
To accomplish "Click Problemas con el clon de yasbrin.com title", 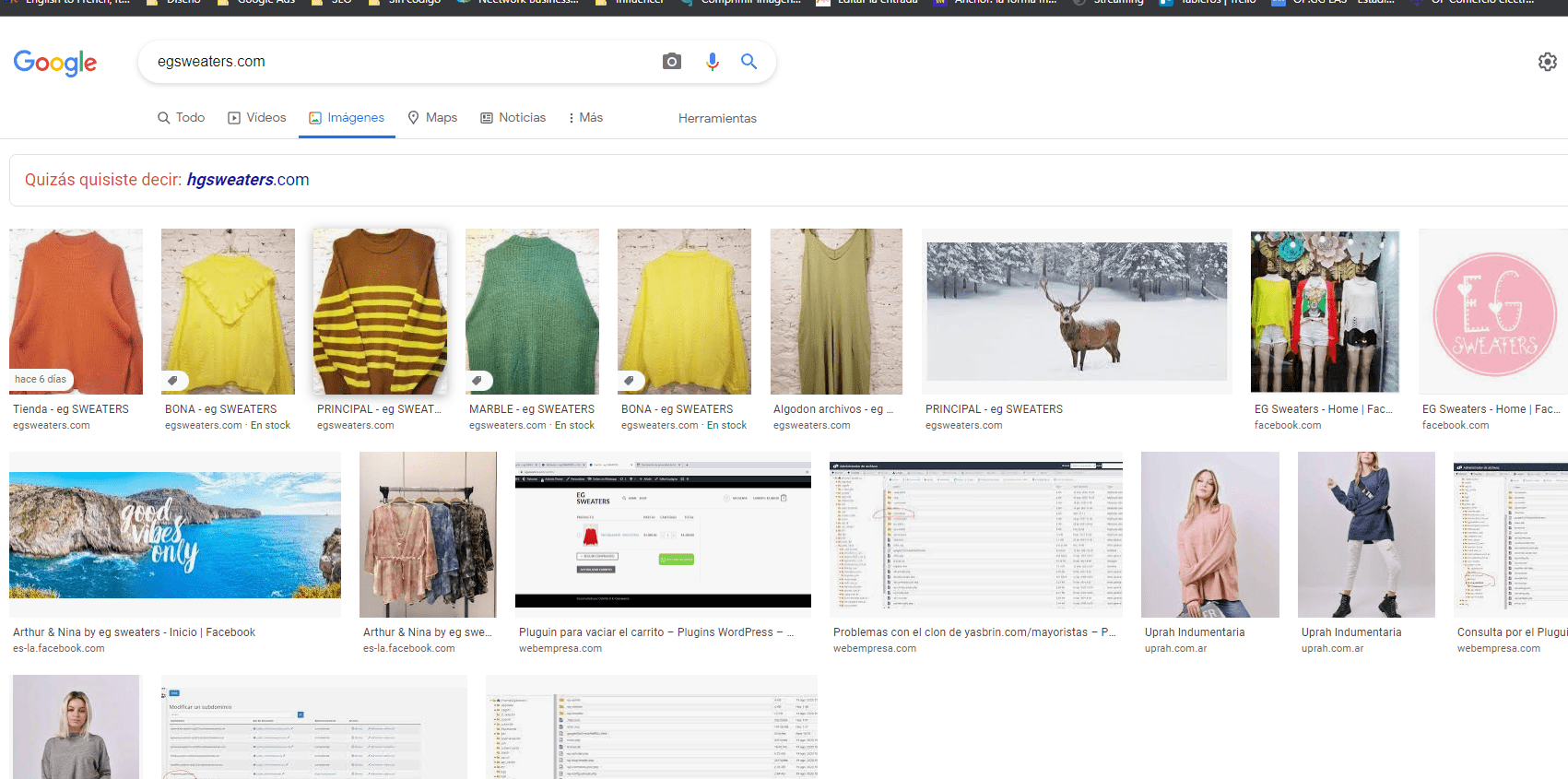I will point(974,632).
